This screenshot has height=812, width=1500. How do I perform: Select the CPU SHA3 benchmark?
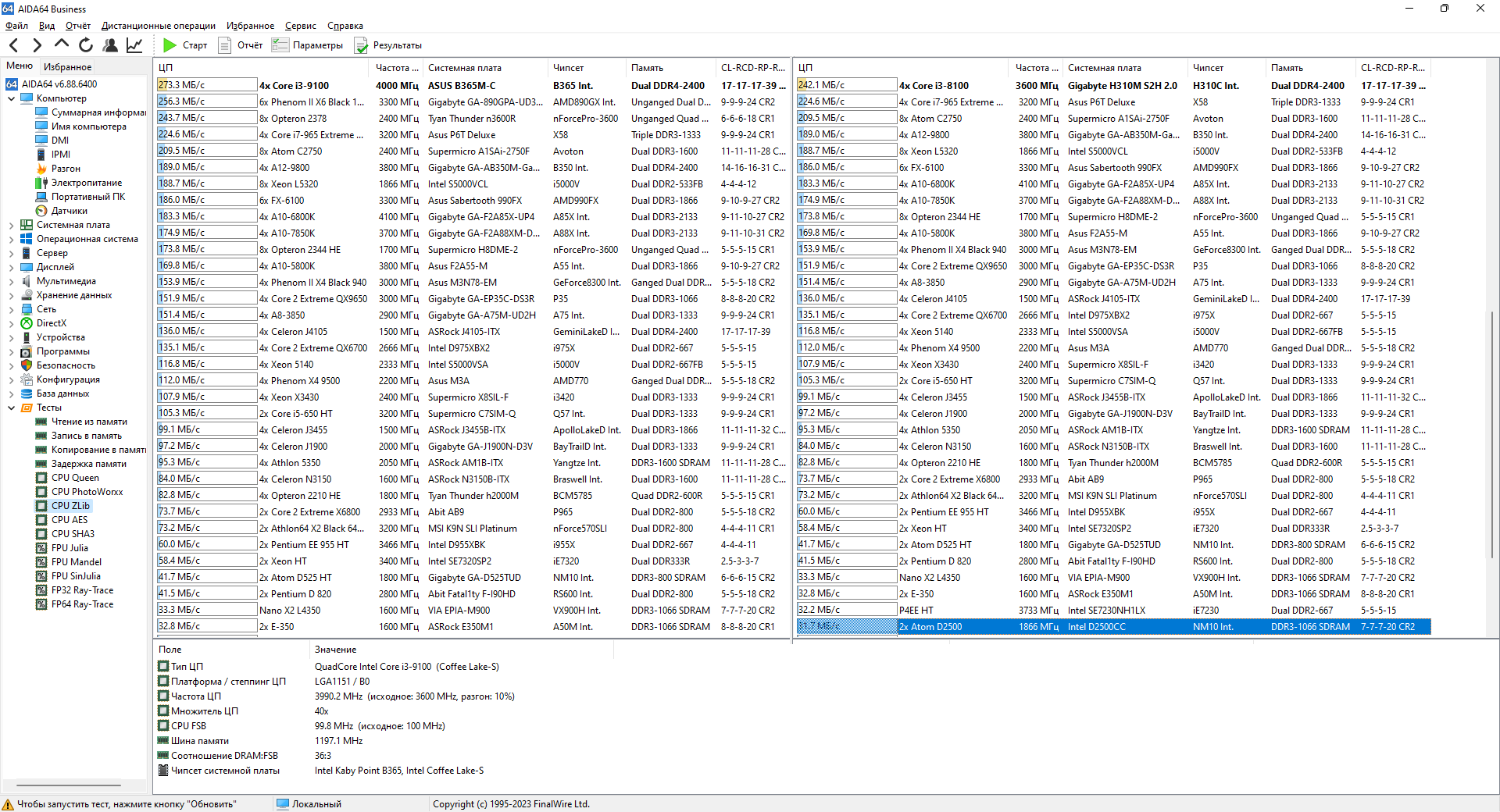click(x=65, y=534)
